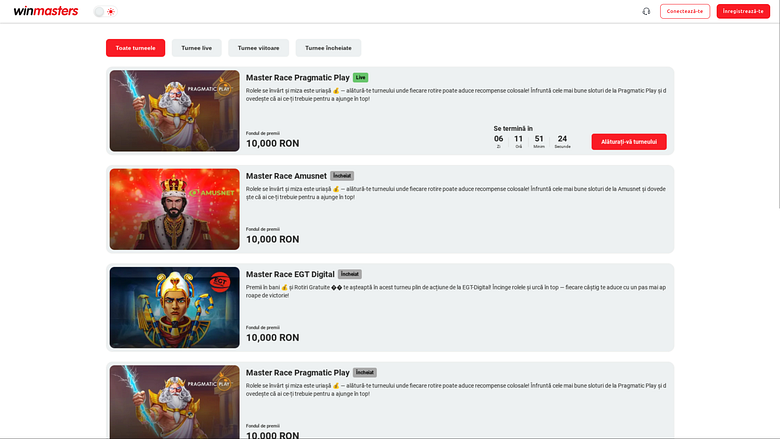
Task: Switch to the Turnee live tab
Action: click(196, 48)
